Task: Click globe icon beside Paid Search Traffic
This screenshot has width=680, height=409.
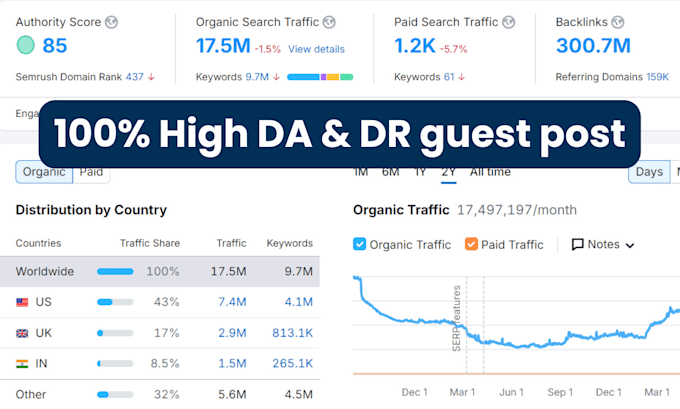Action: (509, 22)
